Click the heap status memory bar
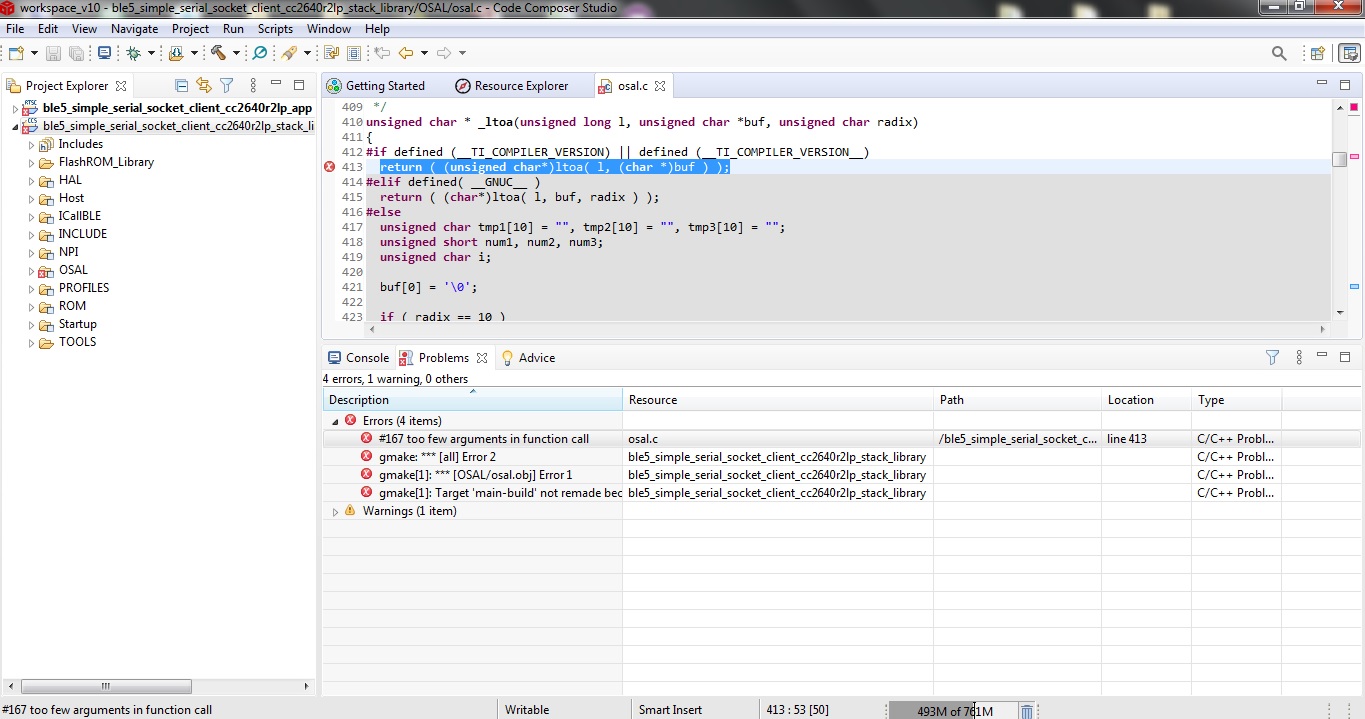The image size is (1365, 719). click(x=952, y=711)
